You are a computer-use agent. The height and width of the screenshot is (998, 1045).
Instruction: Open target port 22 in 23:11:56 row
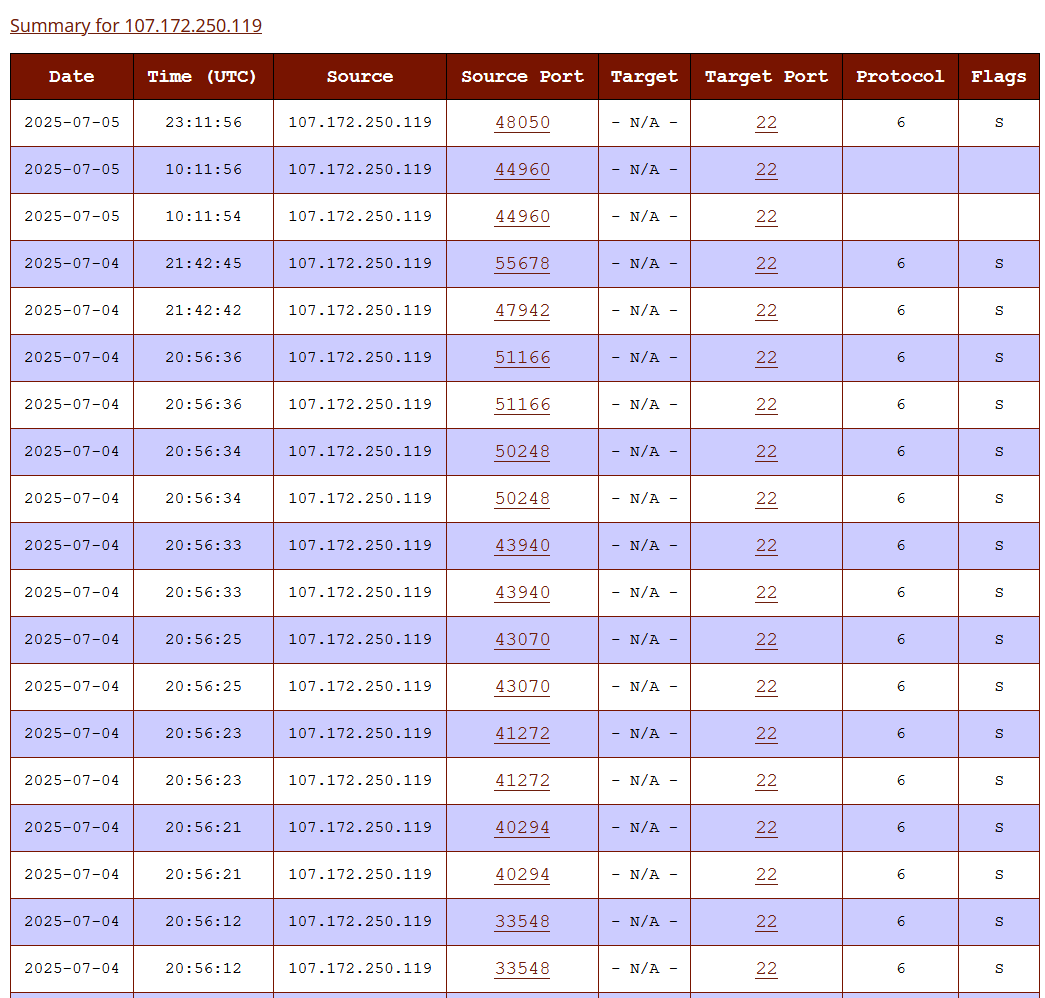click(x=766, y=123)
